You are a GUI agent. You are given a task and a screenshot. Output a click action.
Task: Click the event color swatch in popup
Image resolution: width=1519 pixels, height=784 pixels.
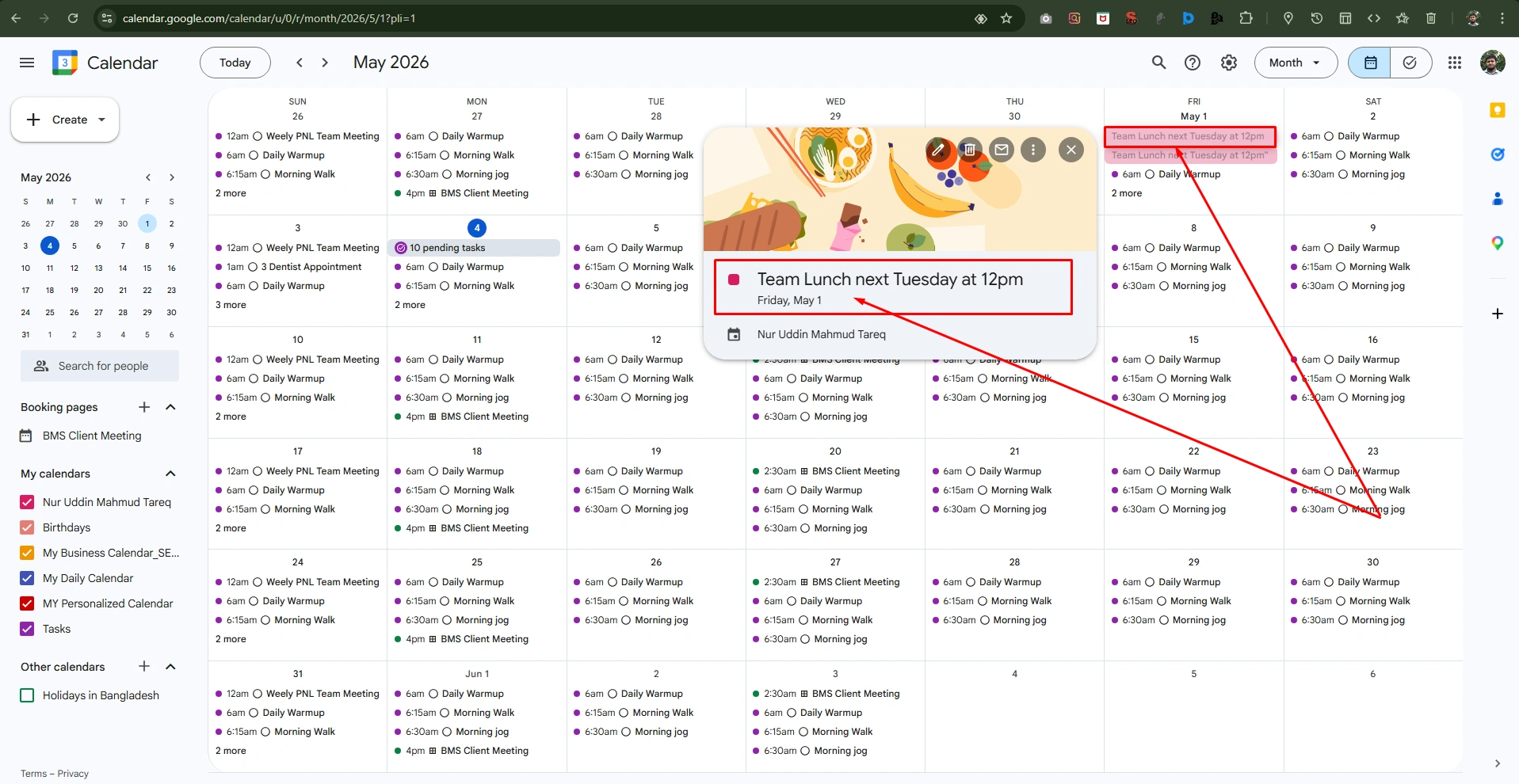734,280
